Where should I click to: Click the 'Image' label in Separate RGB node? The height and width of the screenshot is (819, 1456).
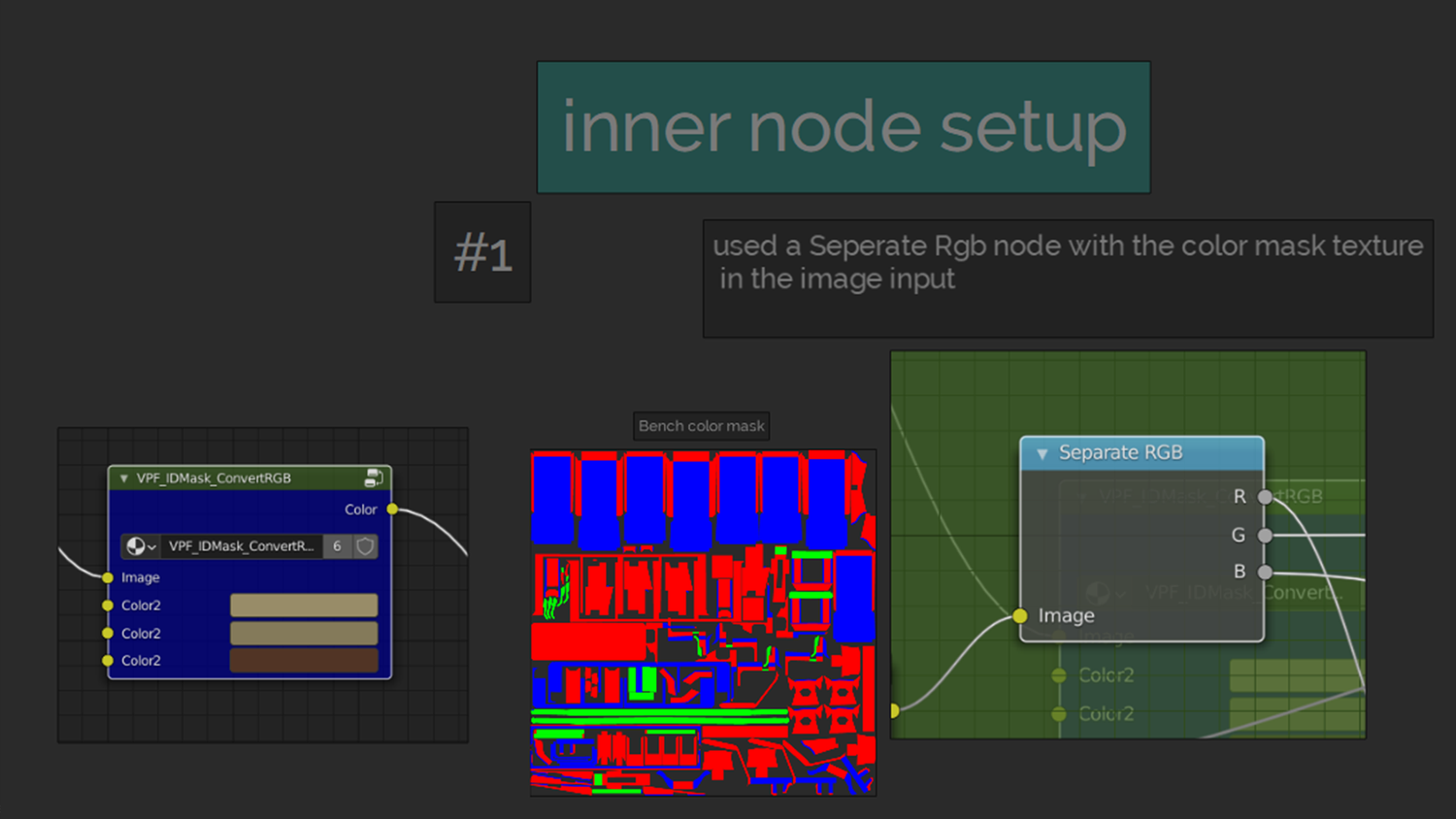(x=1066, y=615)
